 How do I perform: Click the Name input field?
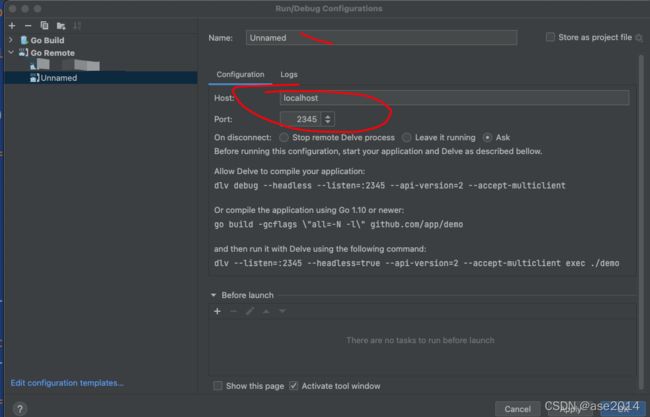click(x=381, y=38)
